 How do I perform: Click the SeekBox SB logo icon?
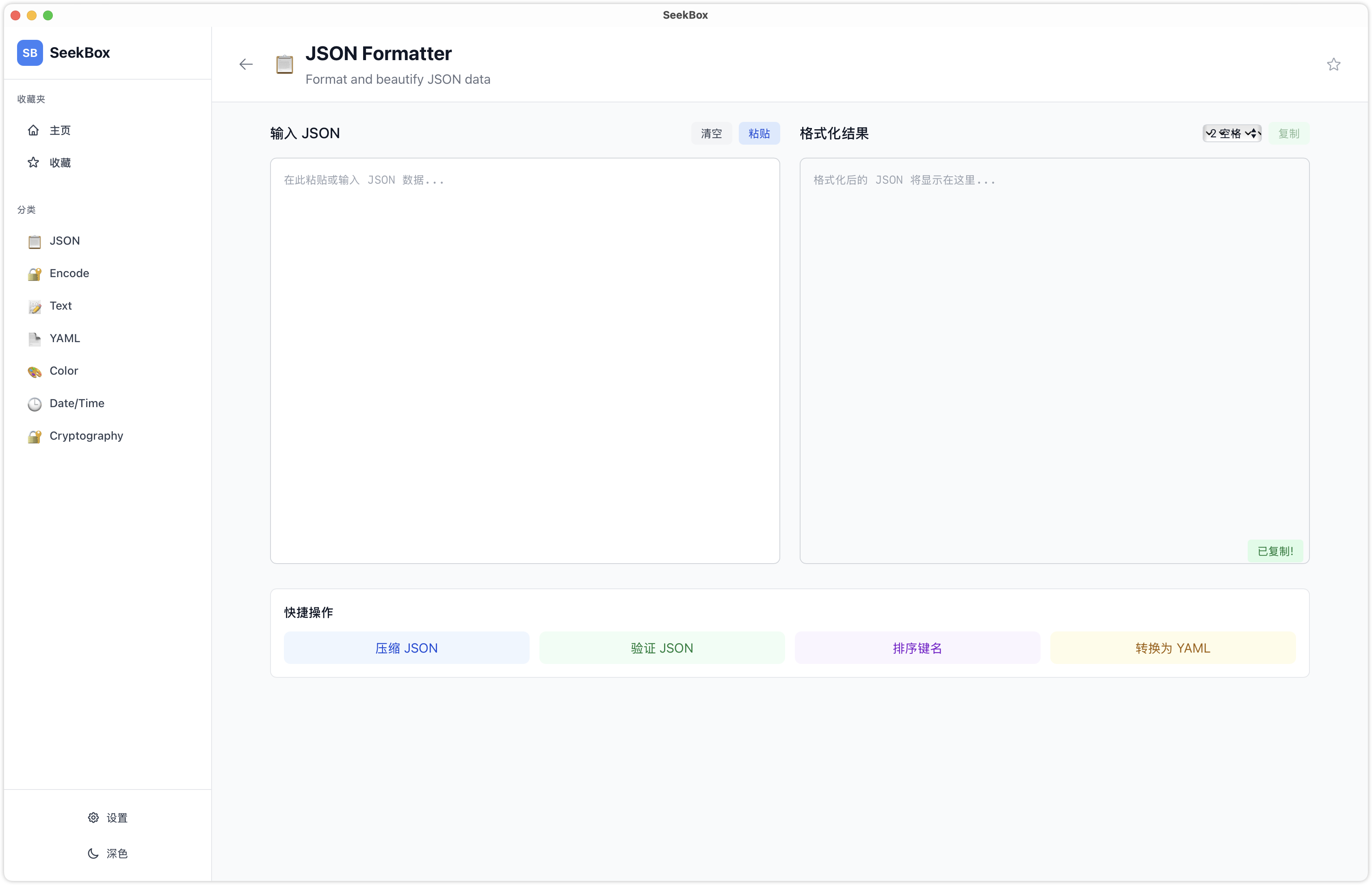pyautogui.click(x=30, y=53)
